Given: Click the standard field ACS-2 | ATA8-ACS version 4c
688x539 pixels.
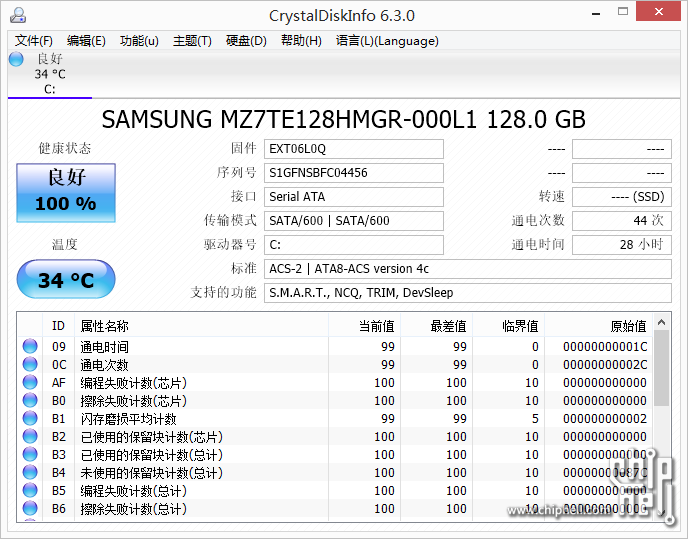Looking at the screenshot, I should (468, 269).
